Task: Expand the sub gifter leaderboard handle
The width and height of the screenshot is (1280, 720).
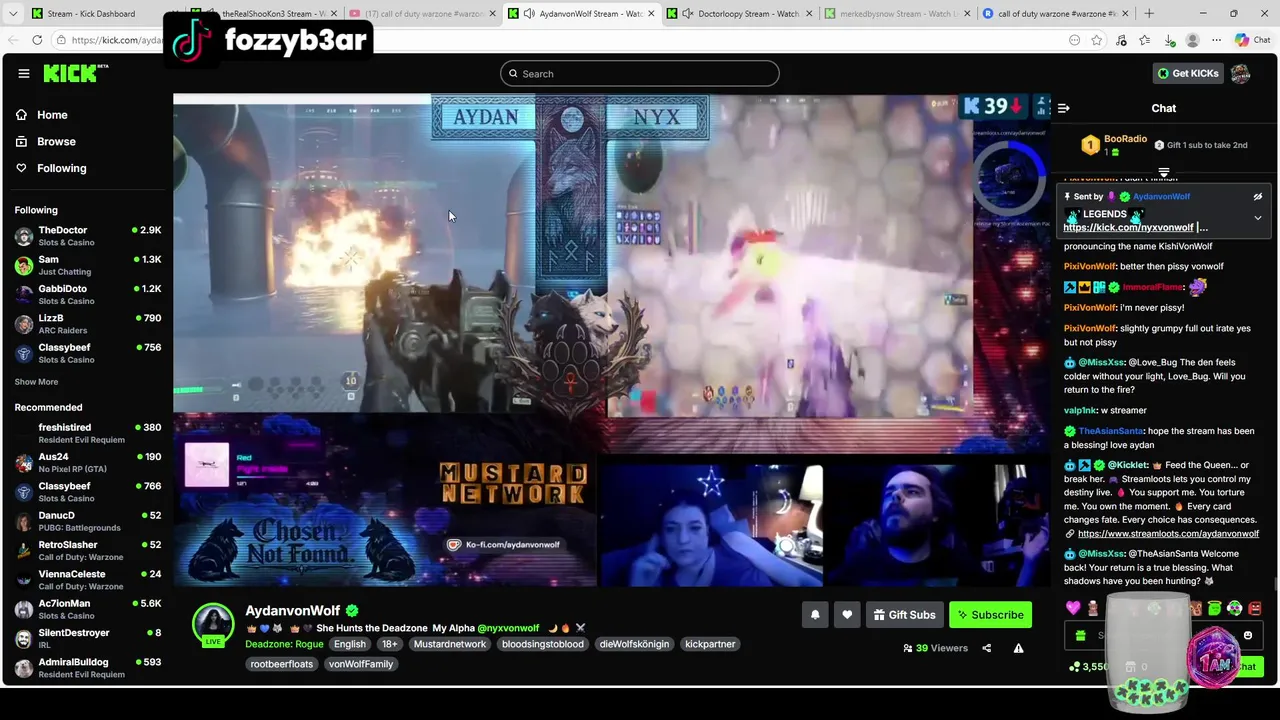Action: (x=1163, y=172)
